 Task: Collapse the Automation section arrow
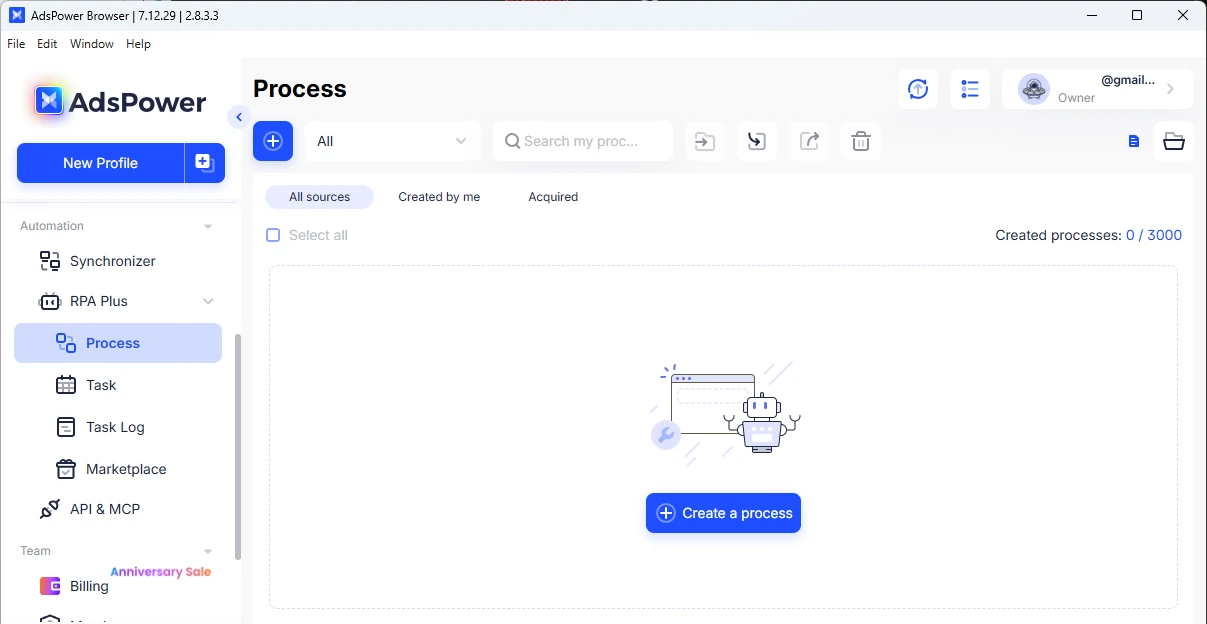pos(208,226)
